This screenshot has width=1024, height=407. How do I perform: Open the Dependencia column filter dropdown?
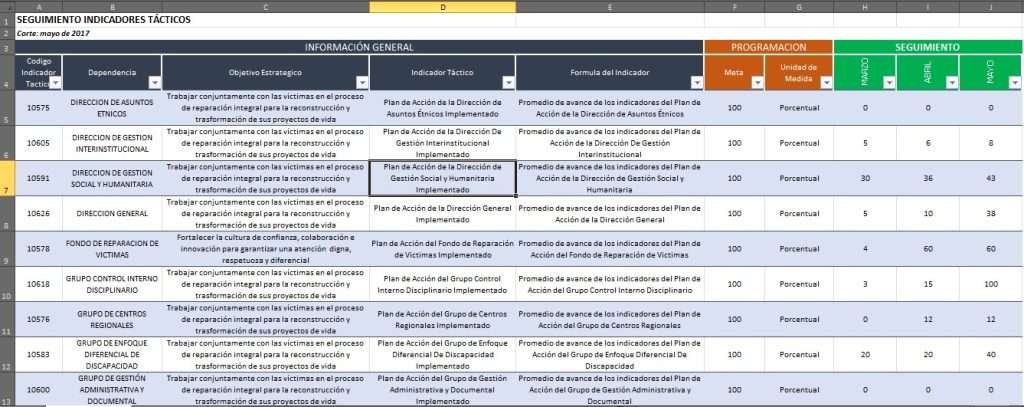point(154,83)
